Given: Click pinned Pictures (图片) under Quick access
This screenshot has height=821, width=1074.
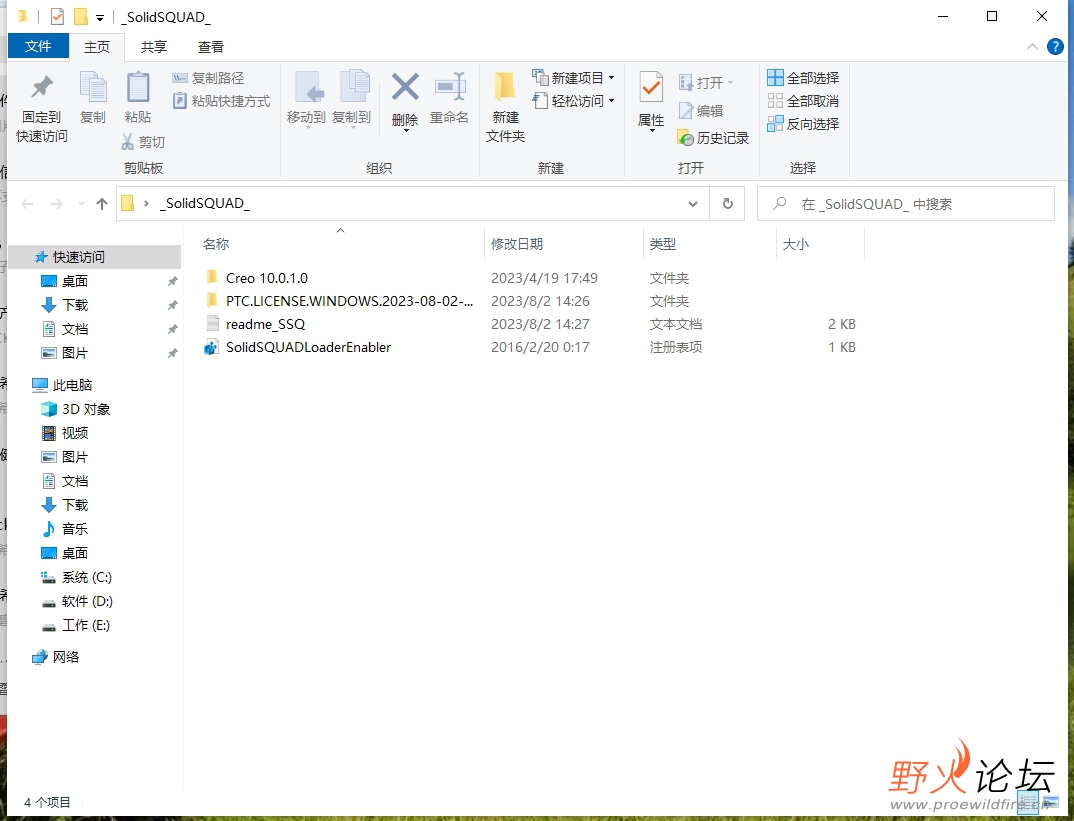Looking at the screenshot, I should [x=75, y=353].
